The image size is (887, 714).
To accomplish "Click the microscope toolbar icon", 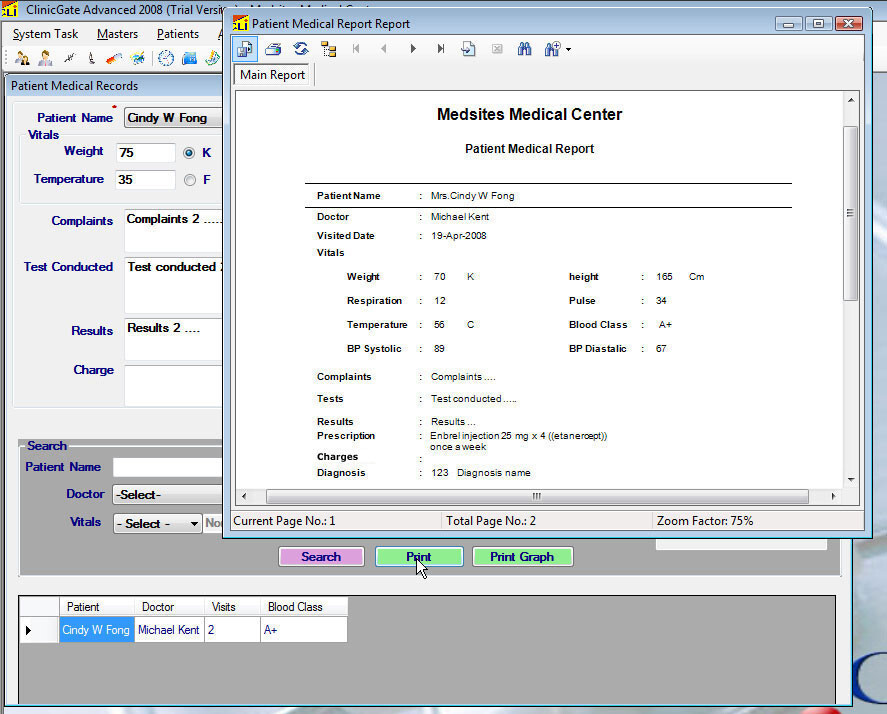I will point(91,58).
